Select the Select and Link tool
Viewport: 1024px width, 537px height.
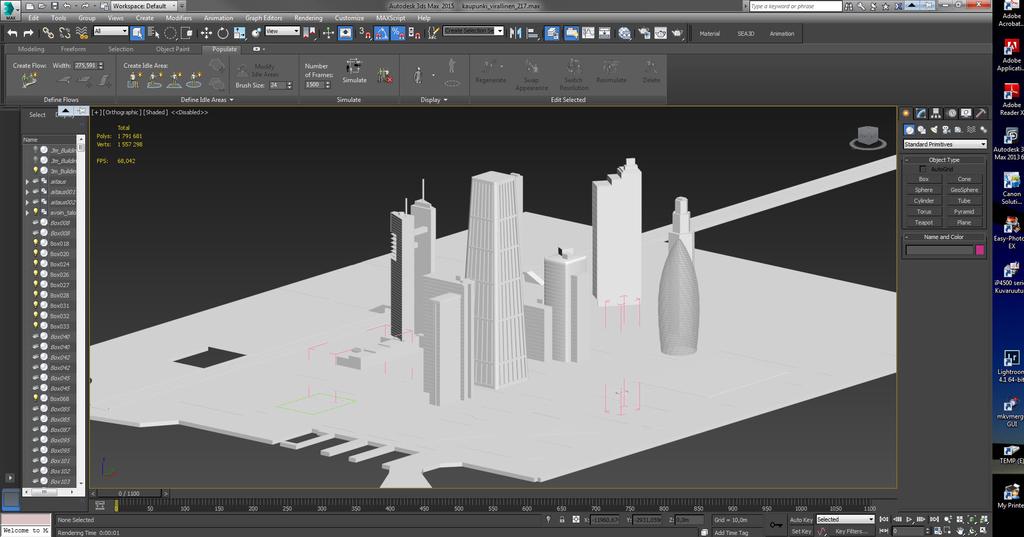[x=48, y=33]
